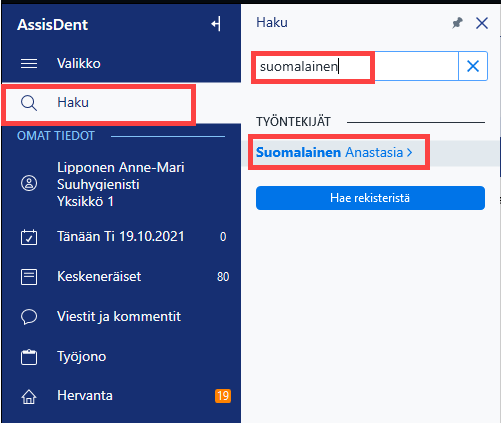
Task: Open the Työjono clipboard icon
Action: tap(29, 357)
